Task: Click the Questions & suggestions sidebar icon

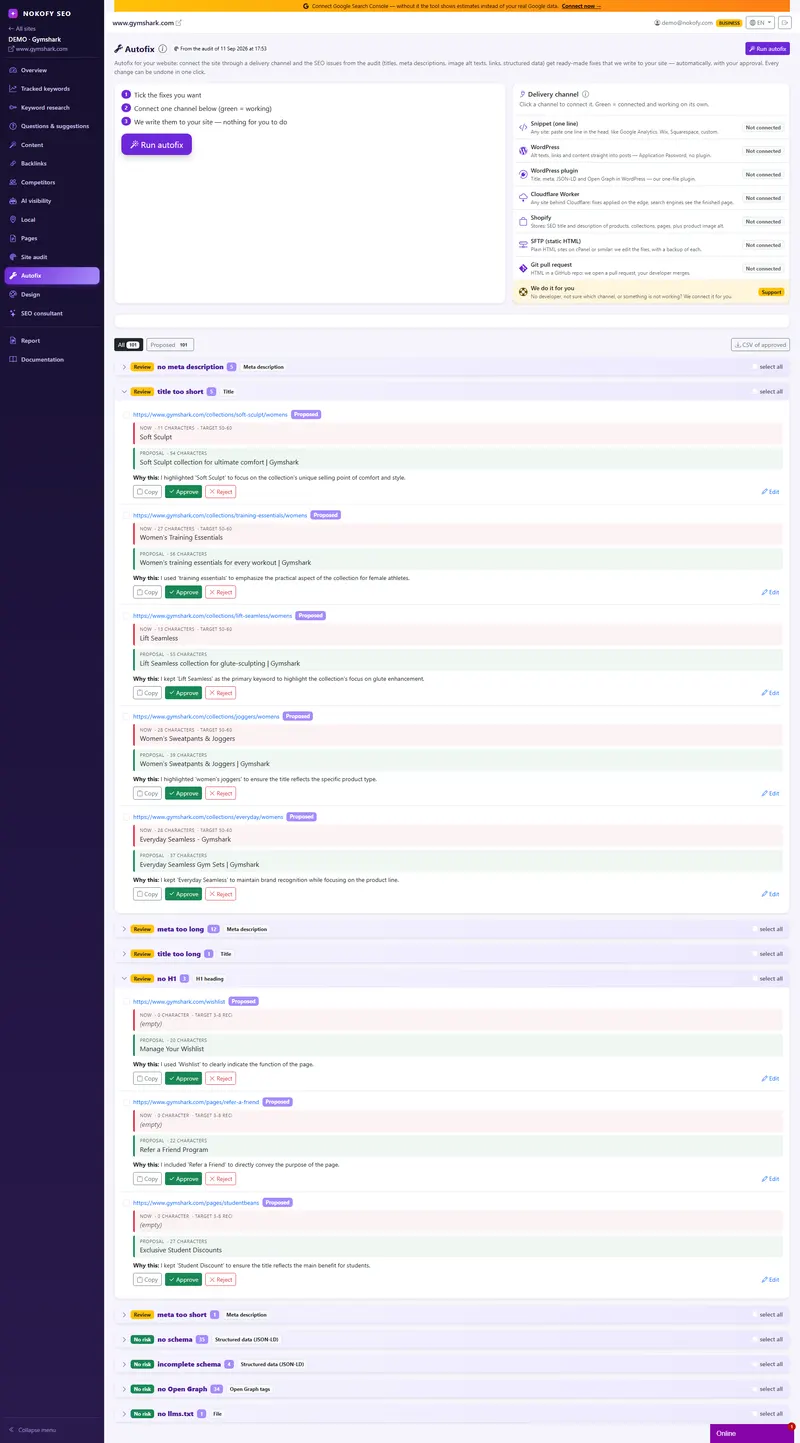Action: coord(13,126)
